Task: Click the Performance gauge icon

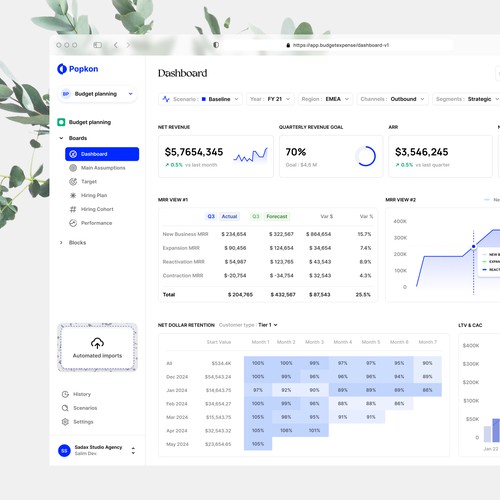Action: (73, 223)
